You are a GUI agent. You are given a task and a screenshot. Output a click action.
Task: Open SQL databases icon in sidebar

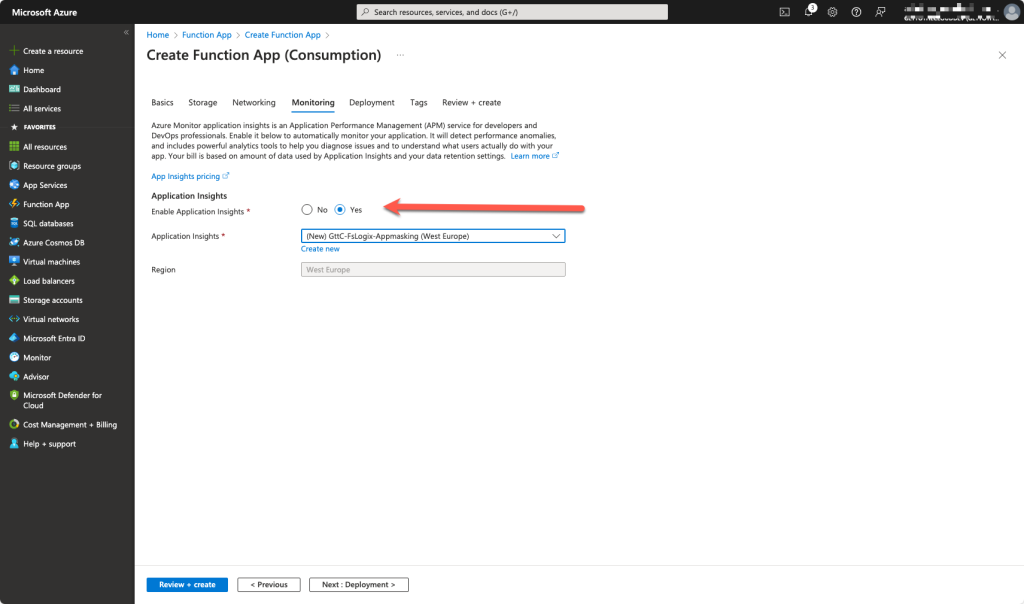[14, 223]
